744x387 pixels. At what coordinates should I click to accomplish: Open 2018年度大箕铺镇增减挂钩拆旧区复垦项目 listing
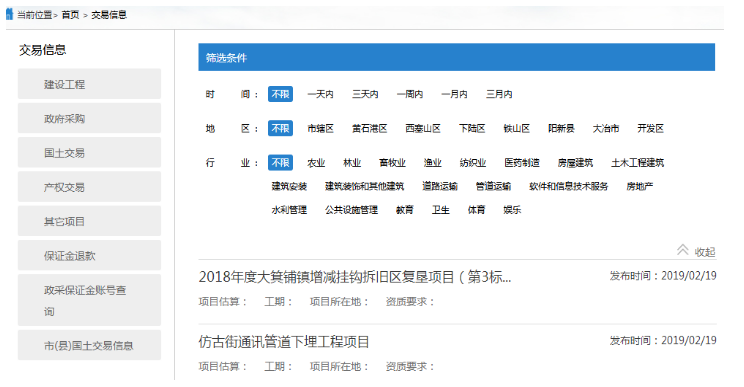coord(354,277)
